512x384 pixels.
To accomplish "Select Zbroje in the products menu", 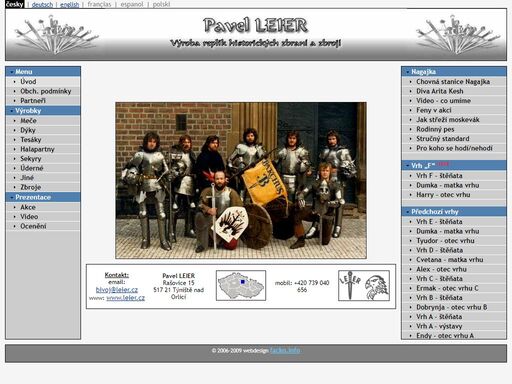I will [x=43, y=187].
